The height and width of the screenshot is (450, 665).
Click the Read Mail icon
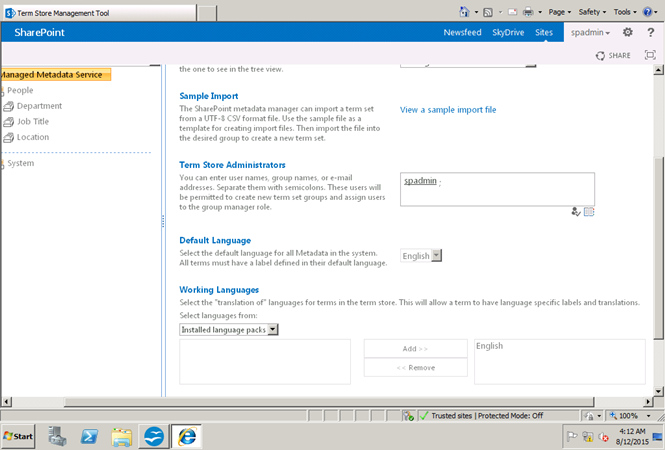[512, 12]
